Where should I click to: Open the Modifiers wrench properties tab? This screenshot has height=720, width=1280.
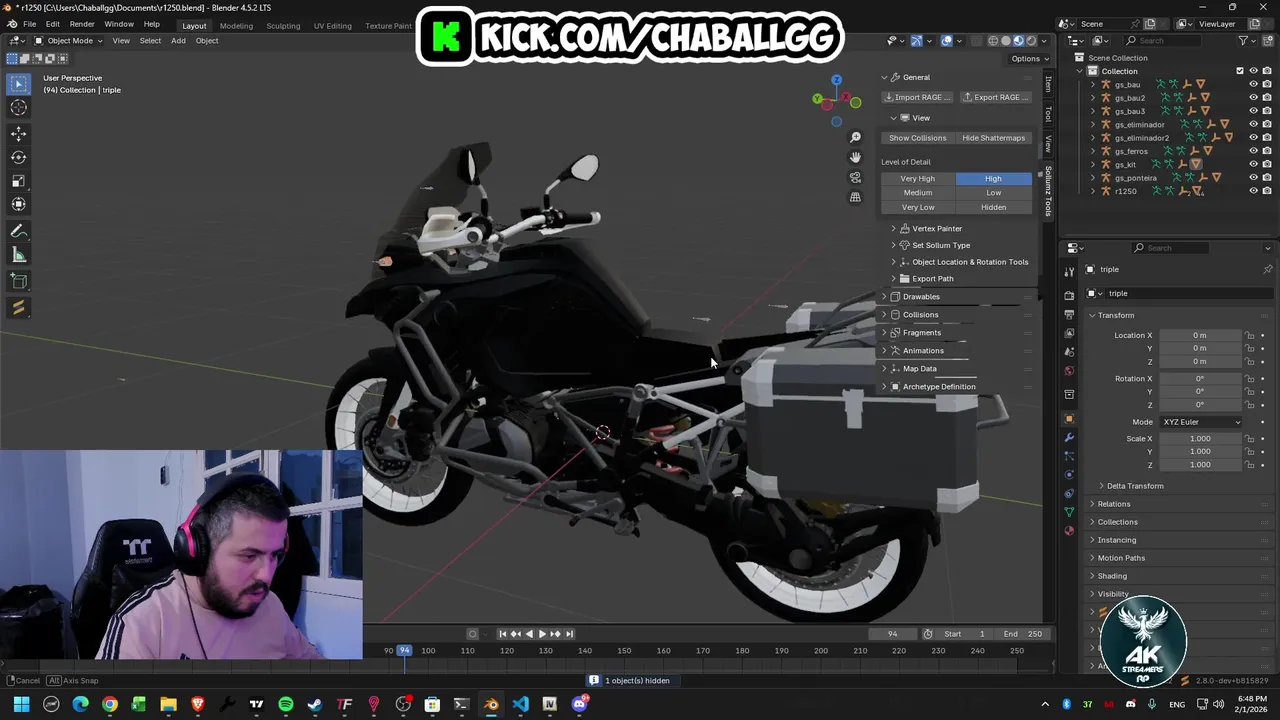tap(1069, 437)
